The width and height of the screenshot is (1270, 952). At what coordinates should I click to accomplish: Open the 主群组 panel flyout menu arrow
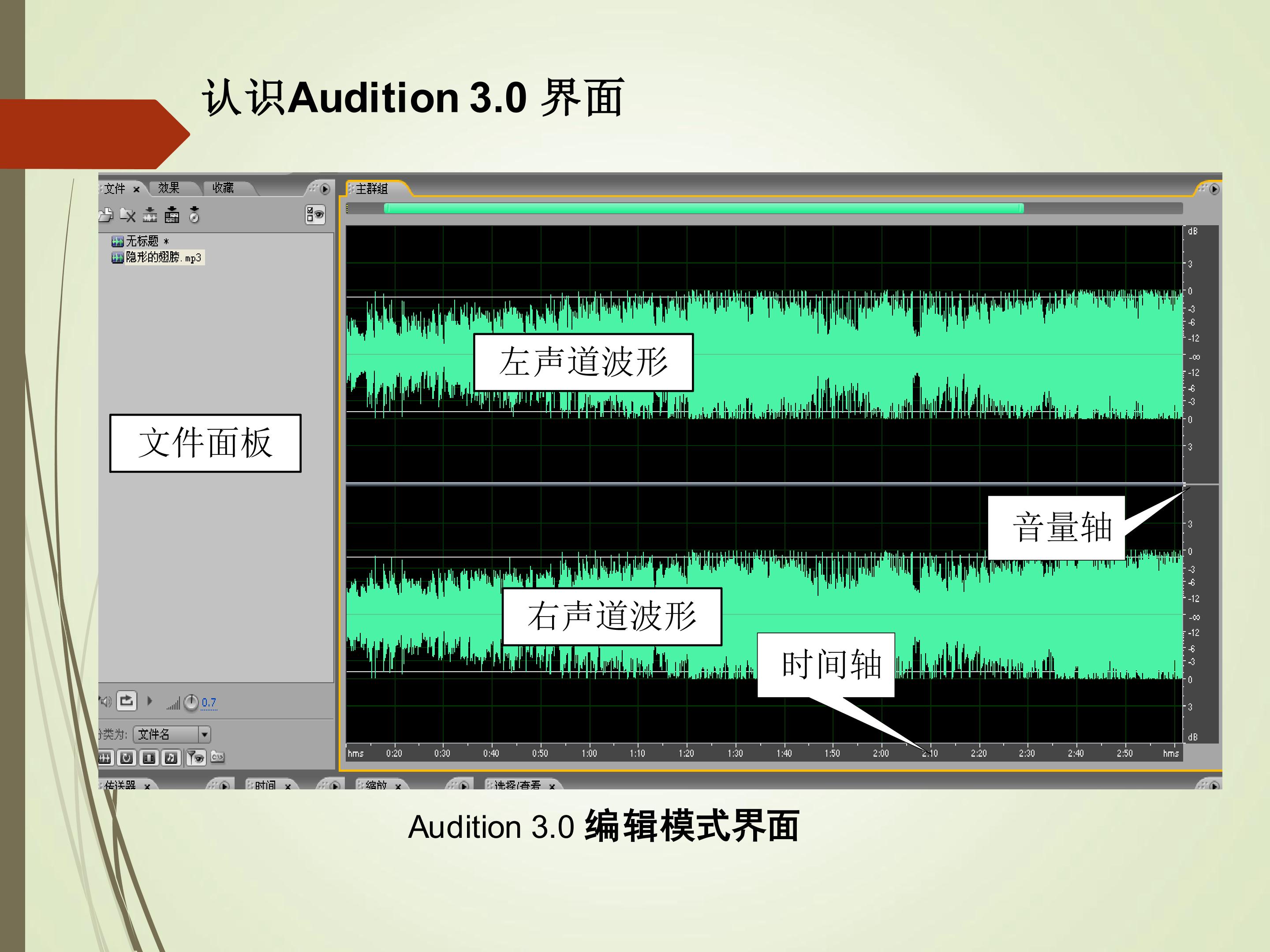(x=1214, y=189)
